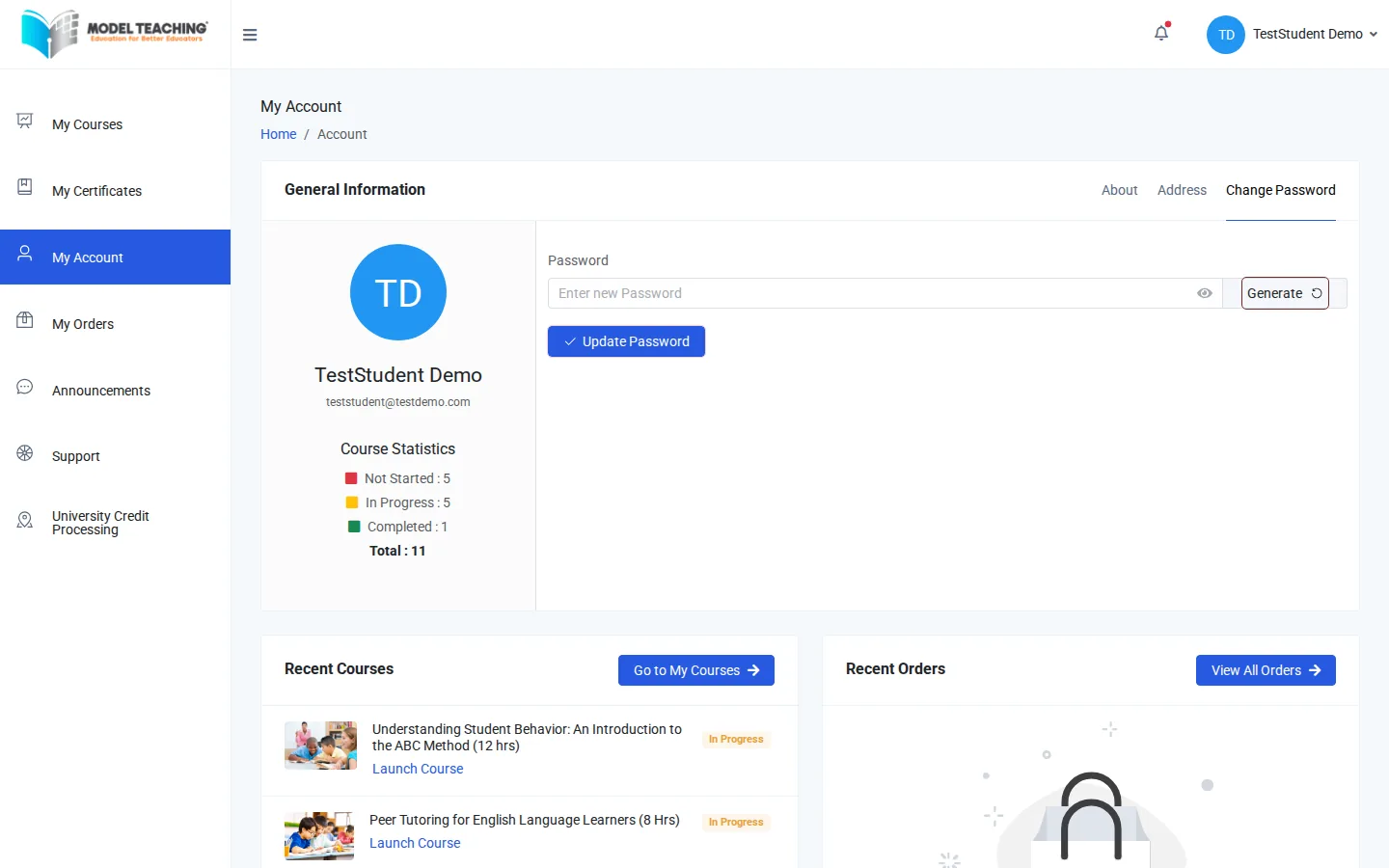This screenshot has height=868, width=1389.
Task: Open the Peer Tutoring course thumbnail
Action: pos(319,835)
